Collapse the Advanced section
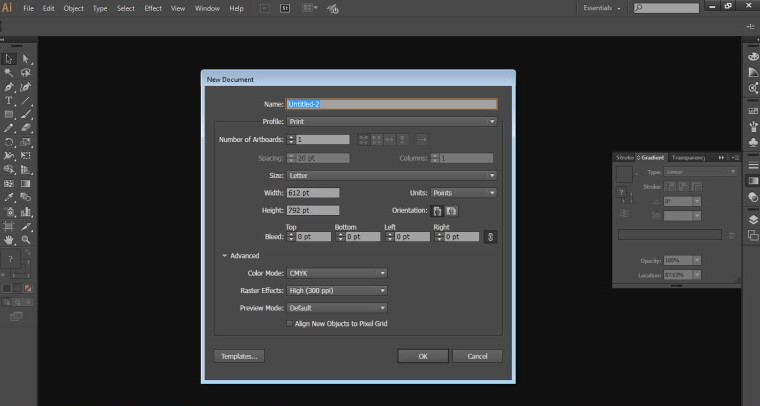Viewport: 760px width, 406px height. point(225,255)
